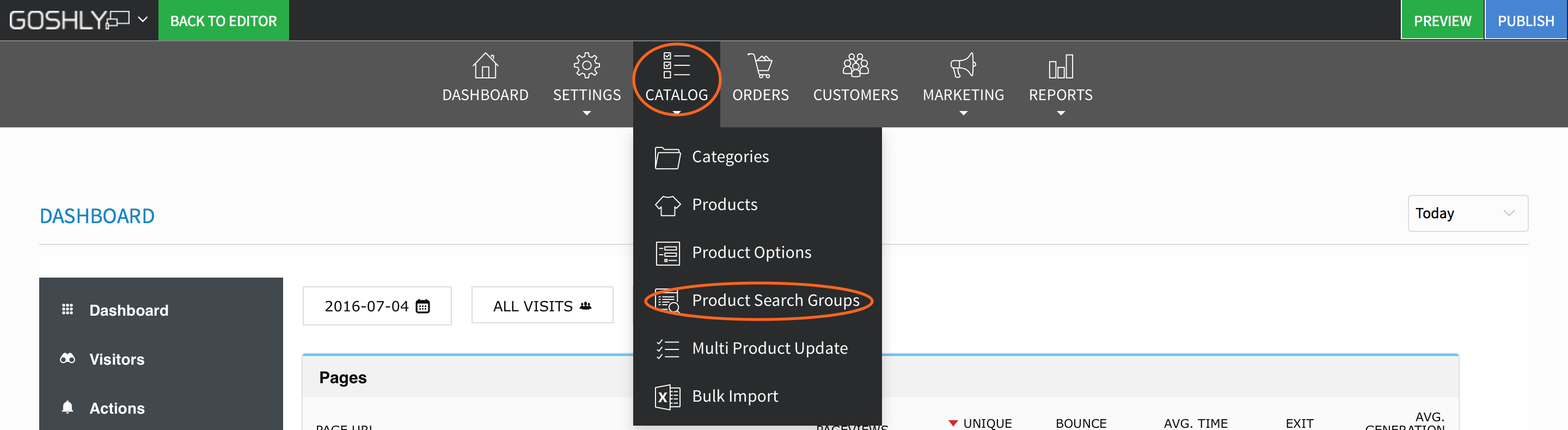Click the PREVIEW button
This screenshot has width=1568, height=430.
click(x=1442, y=21)
